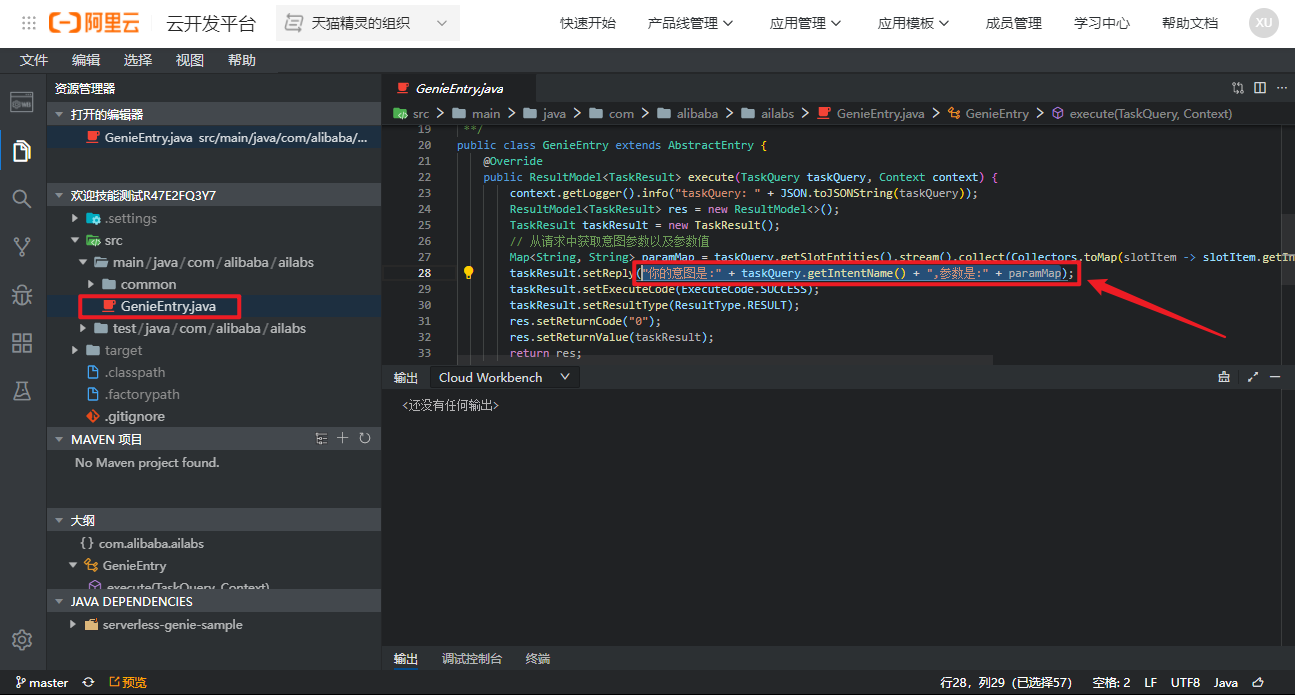Open the 产品线管理 dropdown menu
The width and height of the screenshot is (1295, 695).
[691, 23]
